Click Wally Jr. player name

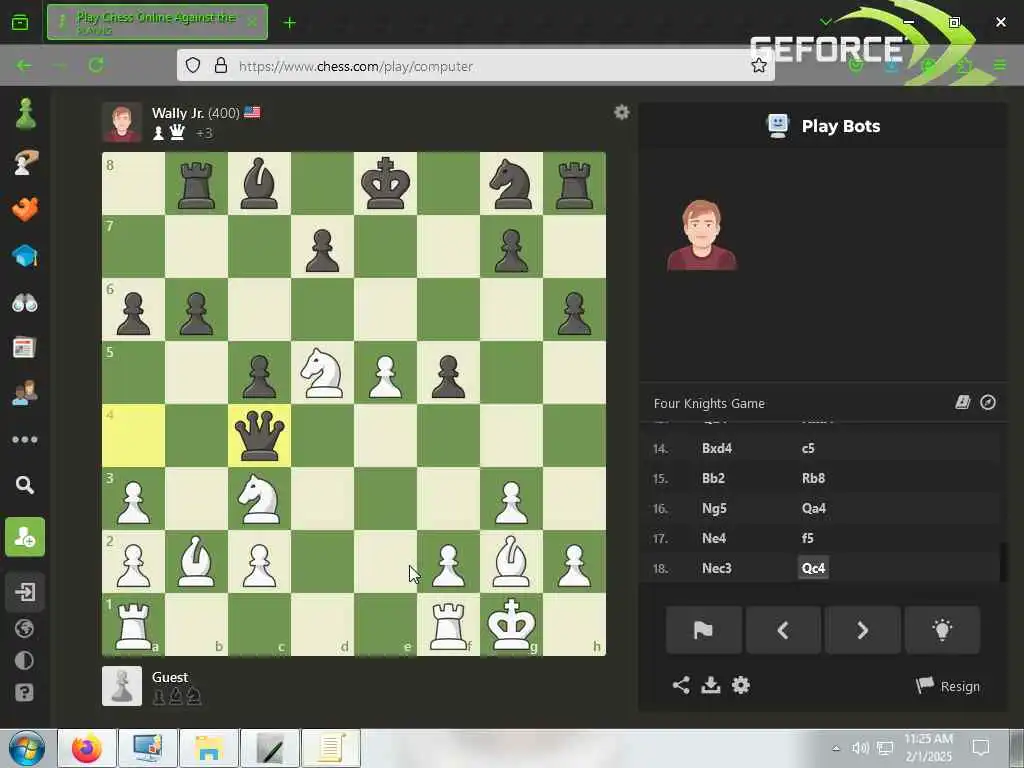tap(178, 113)
